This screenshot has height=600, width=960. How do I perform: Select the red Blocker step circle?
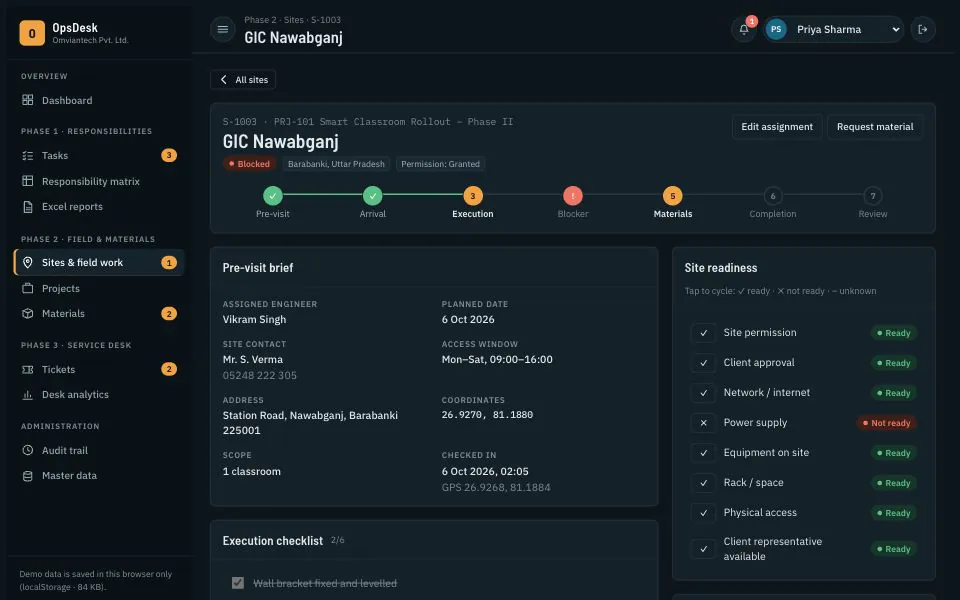(572, 196)
